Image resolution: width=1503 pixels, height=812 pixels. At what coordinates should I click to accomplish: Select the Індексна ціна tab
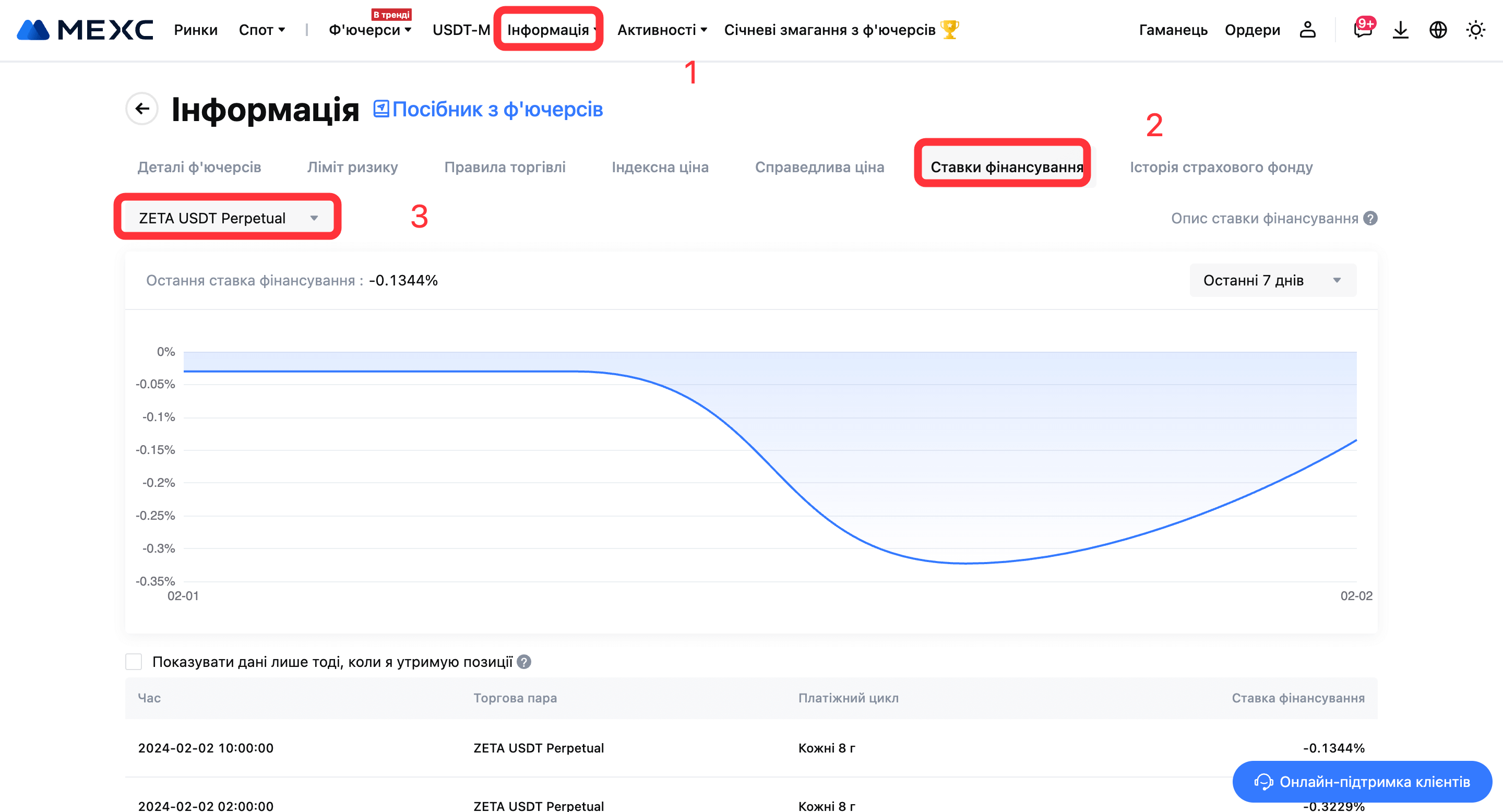[660, 168]
